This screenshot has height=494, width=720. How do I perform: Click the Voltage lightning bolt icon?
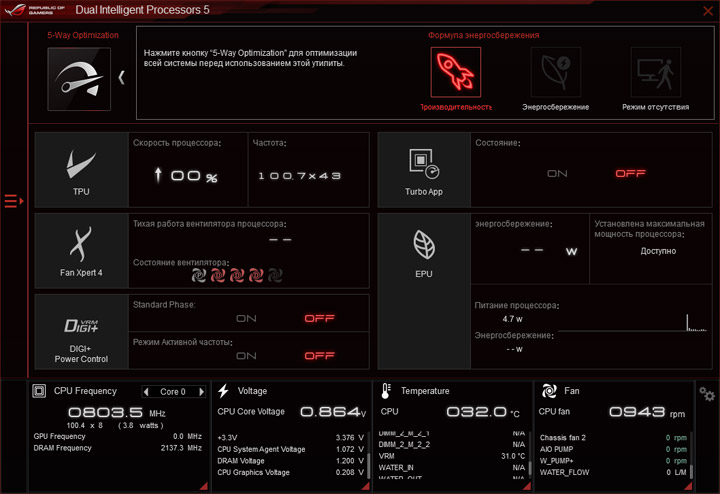tap(224, 391)
